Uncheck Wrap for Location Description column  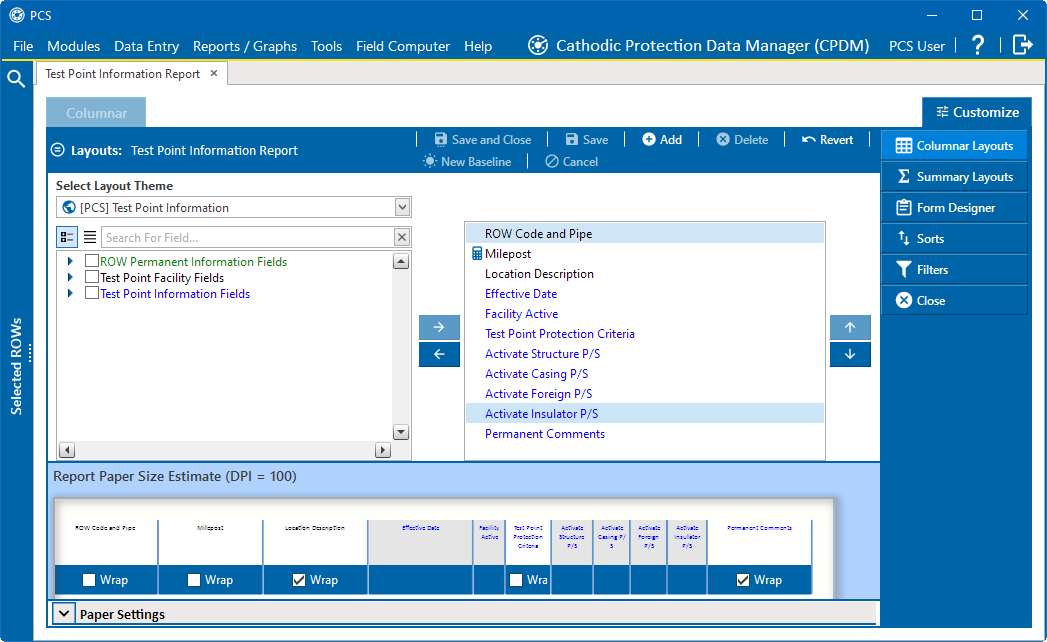point(298,580)
